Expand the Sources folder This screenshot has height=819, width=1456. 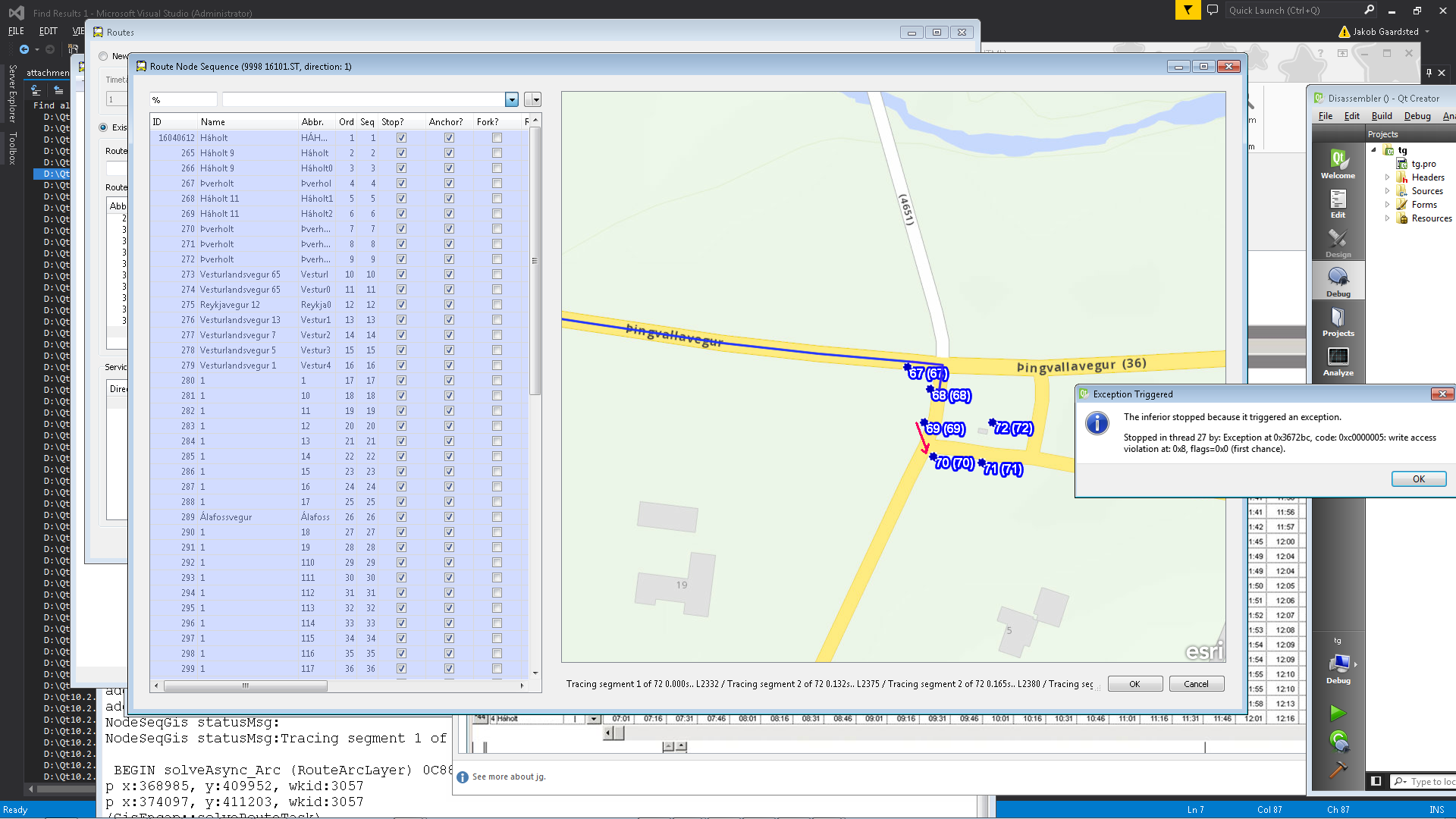[x=1388, y=191]
